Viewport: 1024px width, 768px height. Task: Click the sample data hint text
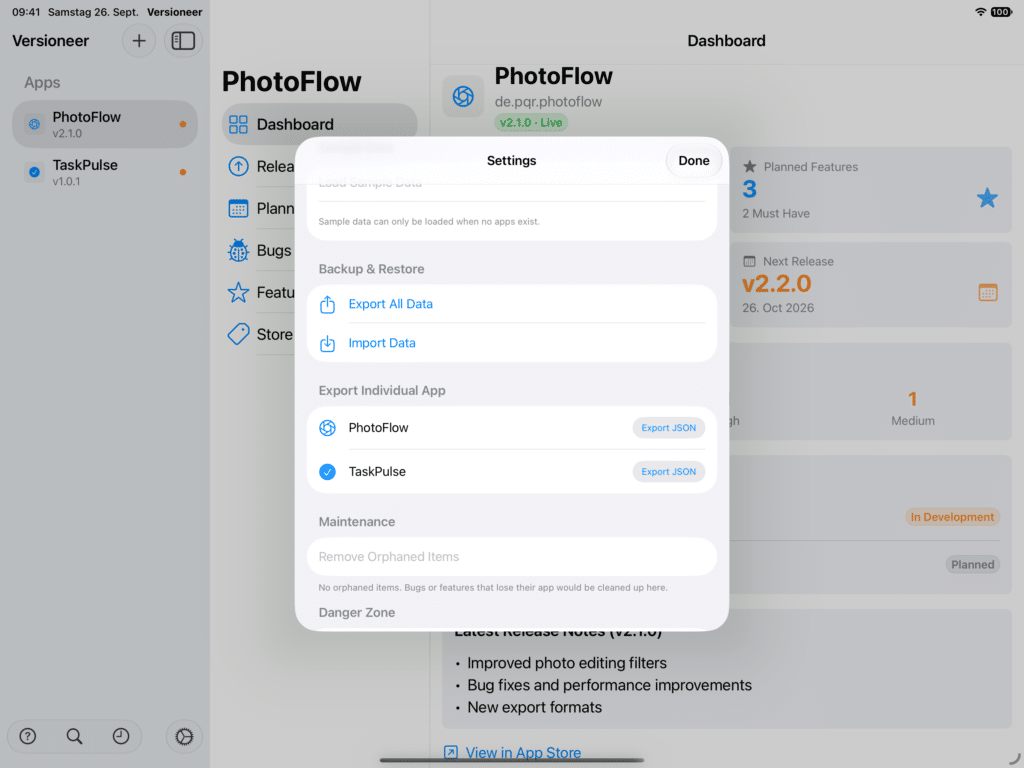pos(429,221)
